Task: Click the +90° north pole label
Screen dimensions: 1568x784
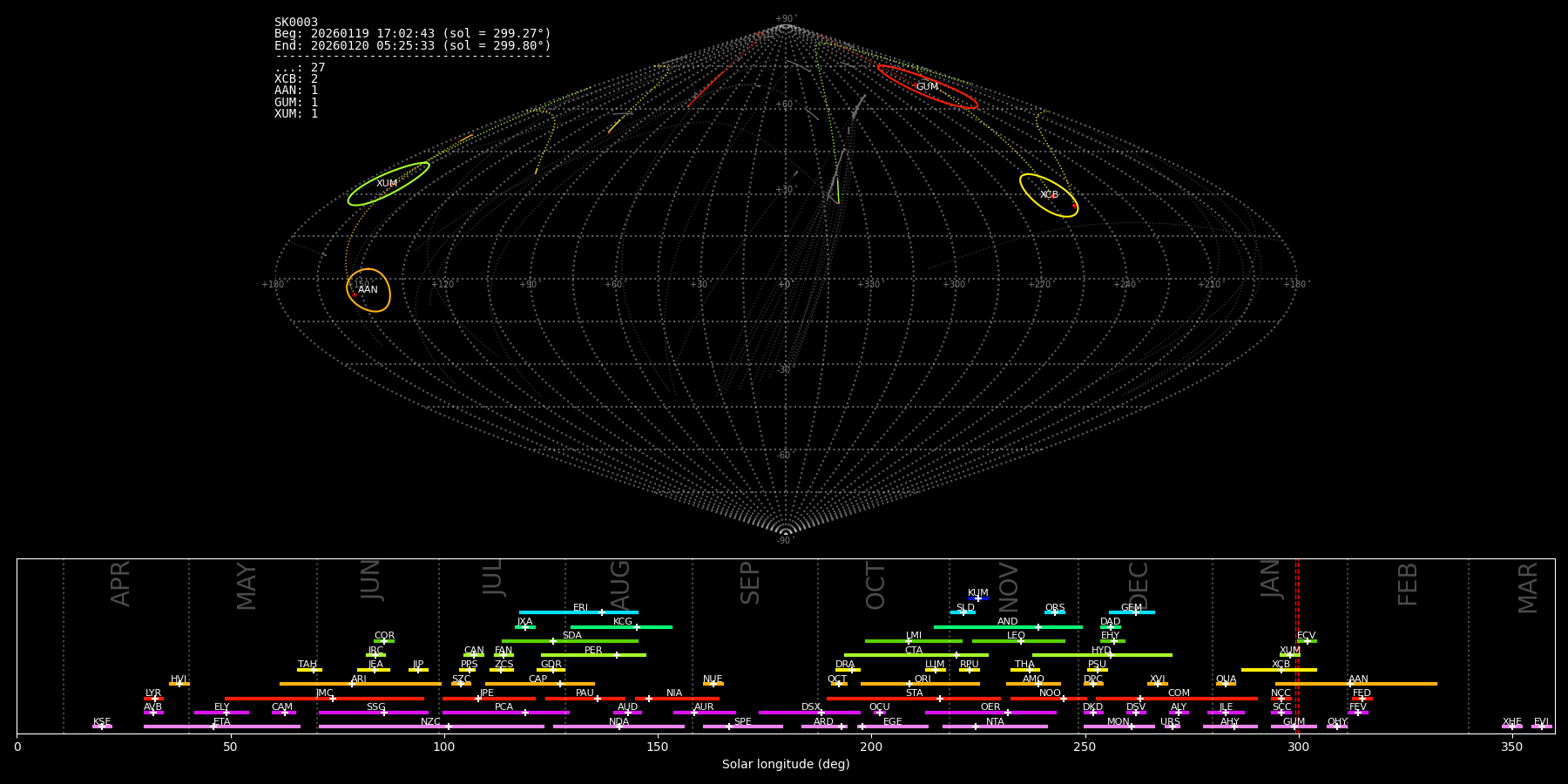Action: point(786,18)
